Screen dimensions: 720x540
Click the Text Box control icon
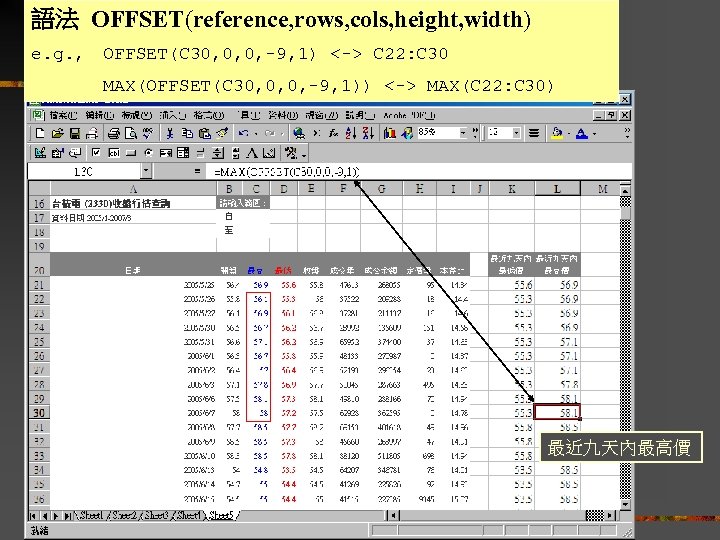pyautogui.click(x=113, y=152)
